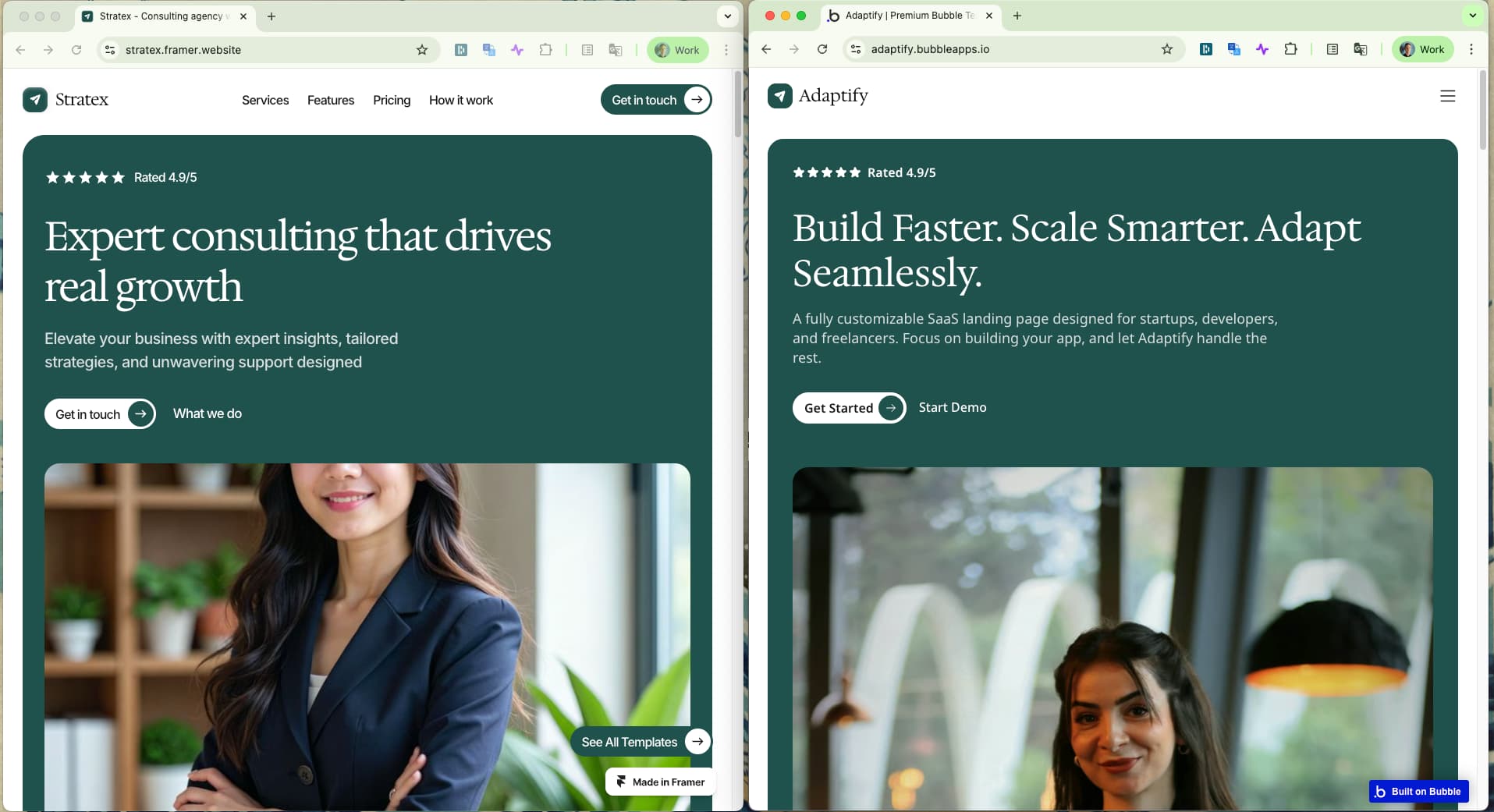This screenshot has width=1494, height=812.
Task: Expand the tab search dropdown in Stratex window
Action: 727,16
